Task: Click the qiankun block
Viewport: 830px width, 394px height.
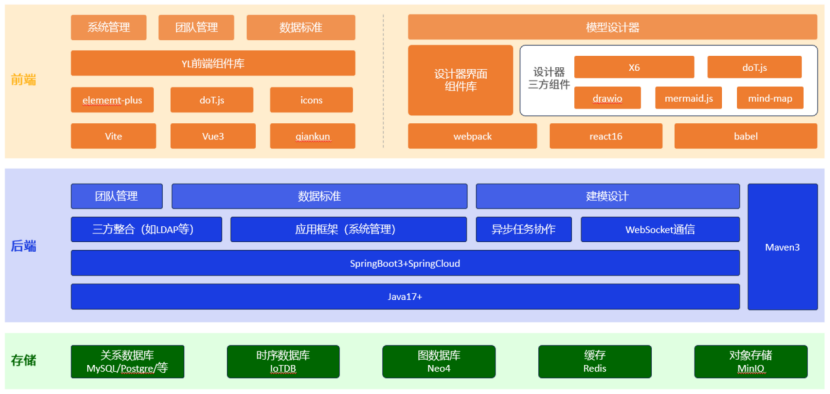Action: (312, 137)
